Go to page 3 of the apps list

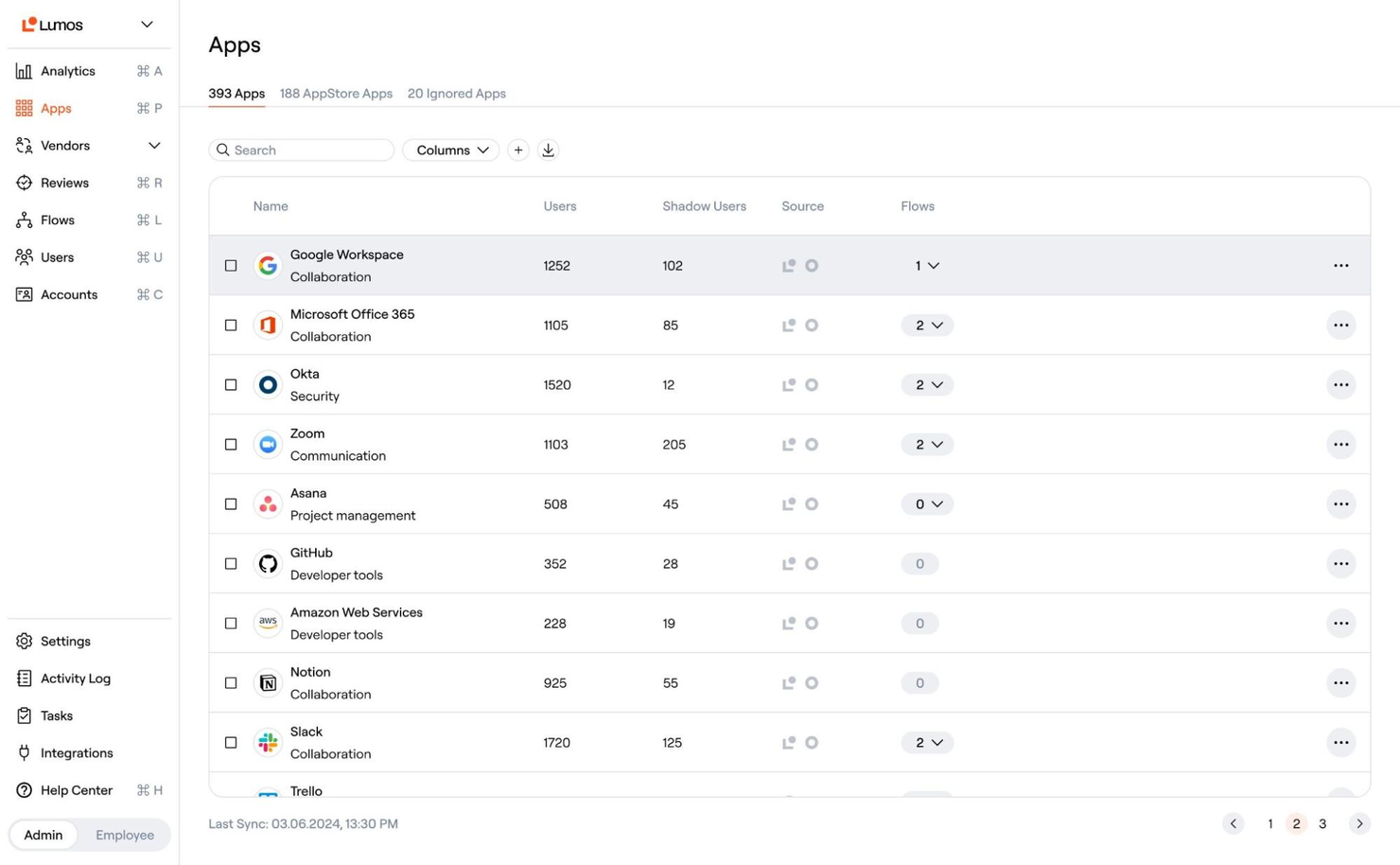[1321, 823]
